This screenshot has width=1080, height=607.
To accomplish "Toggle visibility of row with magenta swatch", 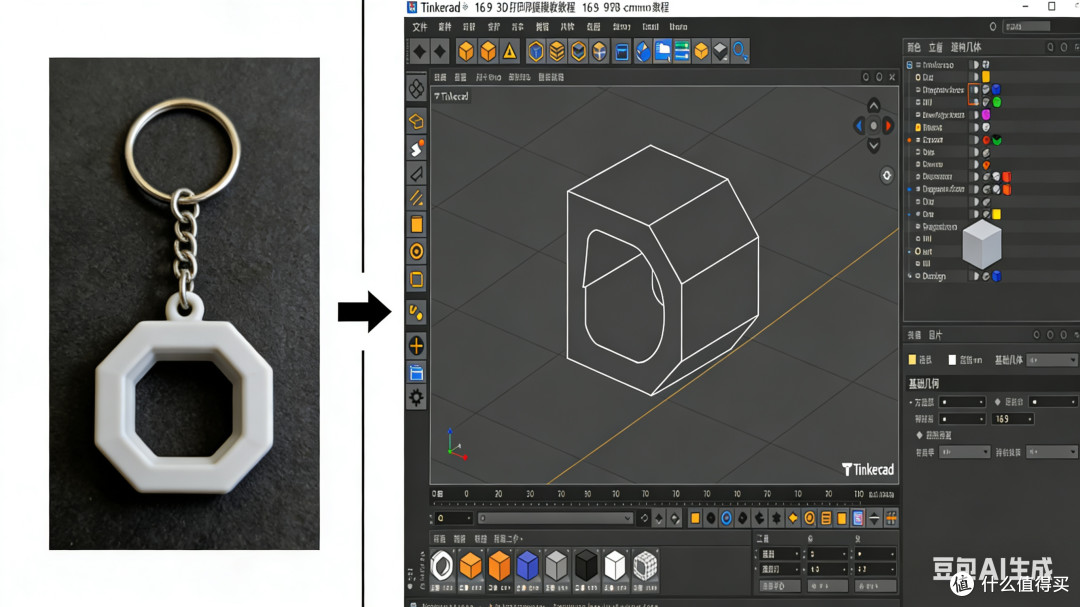I will pos(975,114).
